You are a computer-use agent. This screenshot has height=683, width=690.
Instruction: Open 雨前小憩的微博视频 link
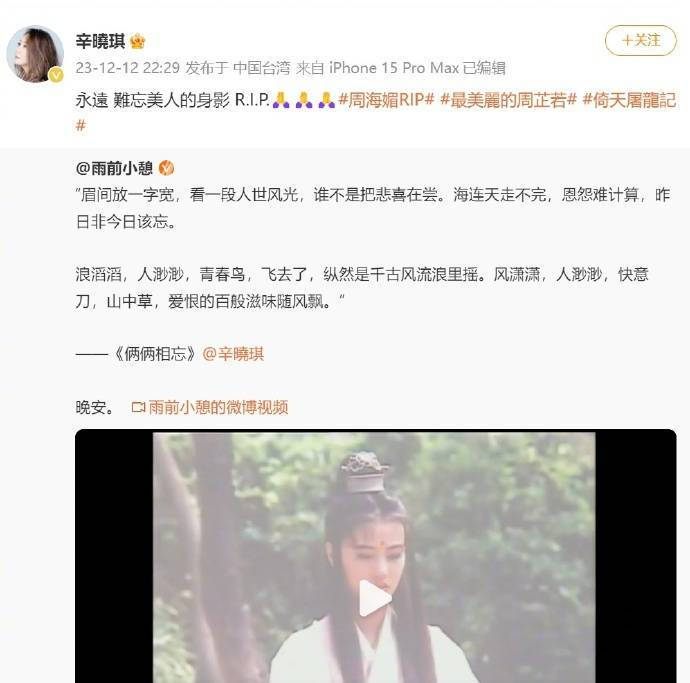[218, 408]
